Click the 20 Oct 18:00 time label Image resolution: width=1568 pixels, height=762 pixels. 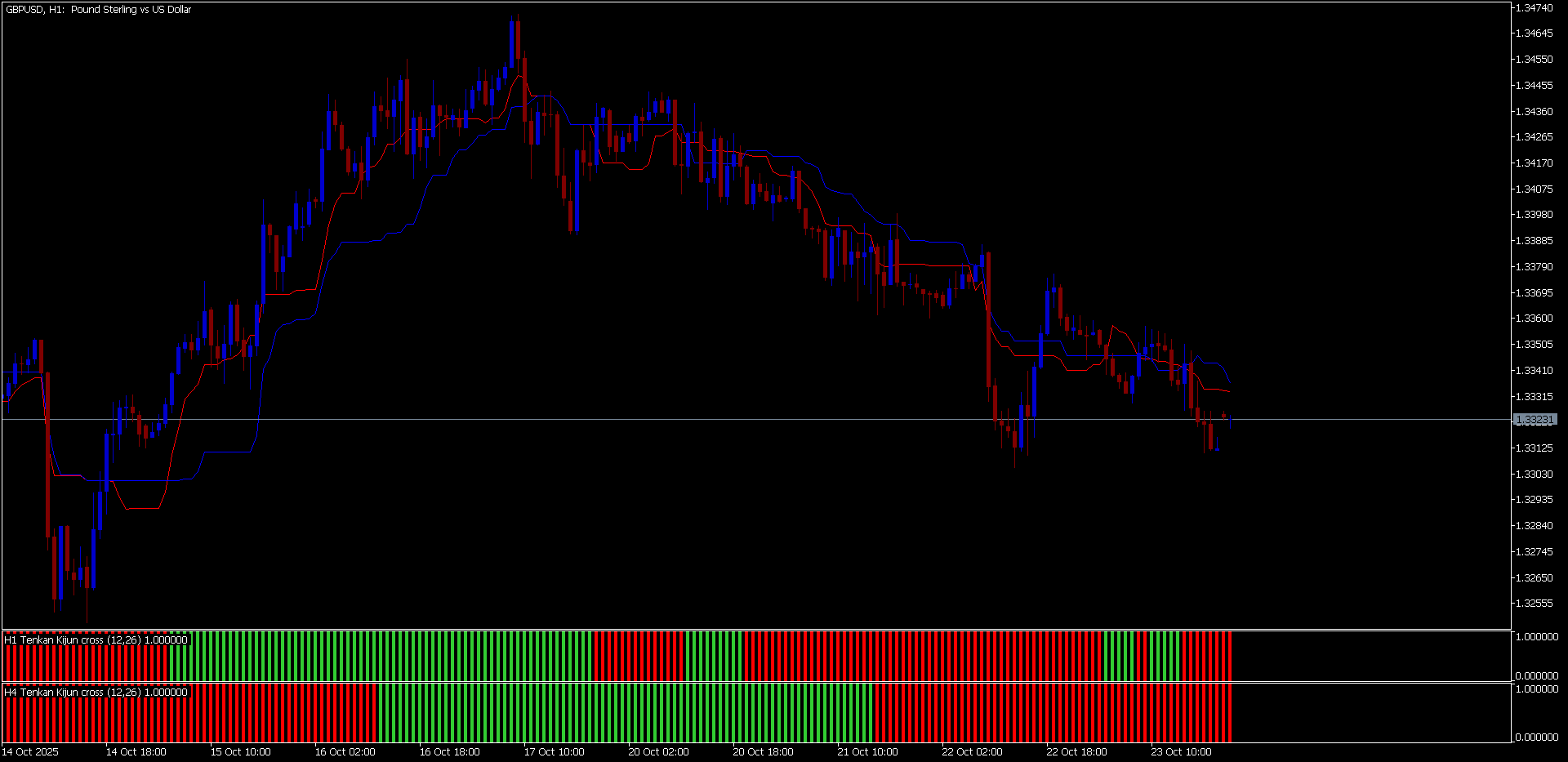pos(764,752)
